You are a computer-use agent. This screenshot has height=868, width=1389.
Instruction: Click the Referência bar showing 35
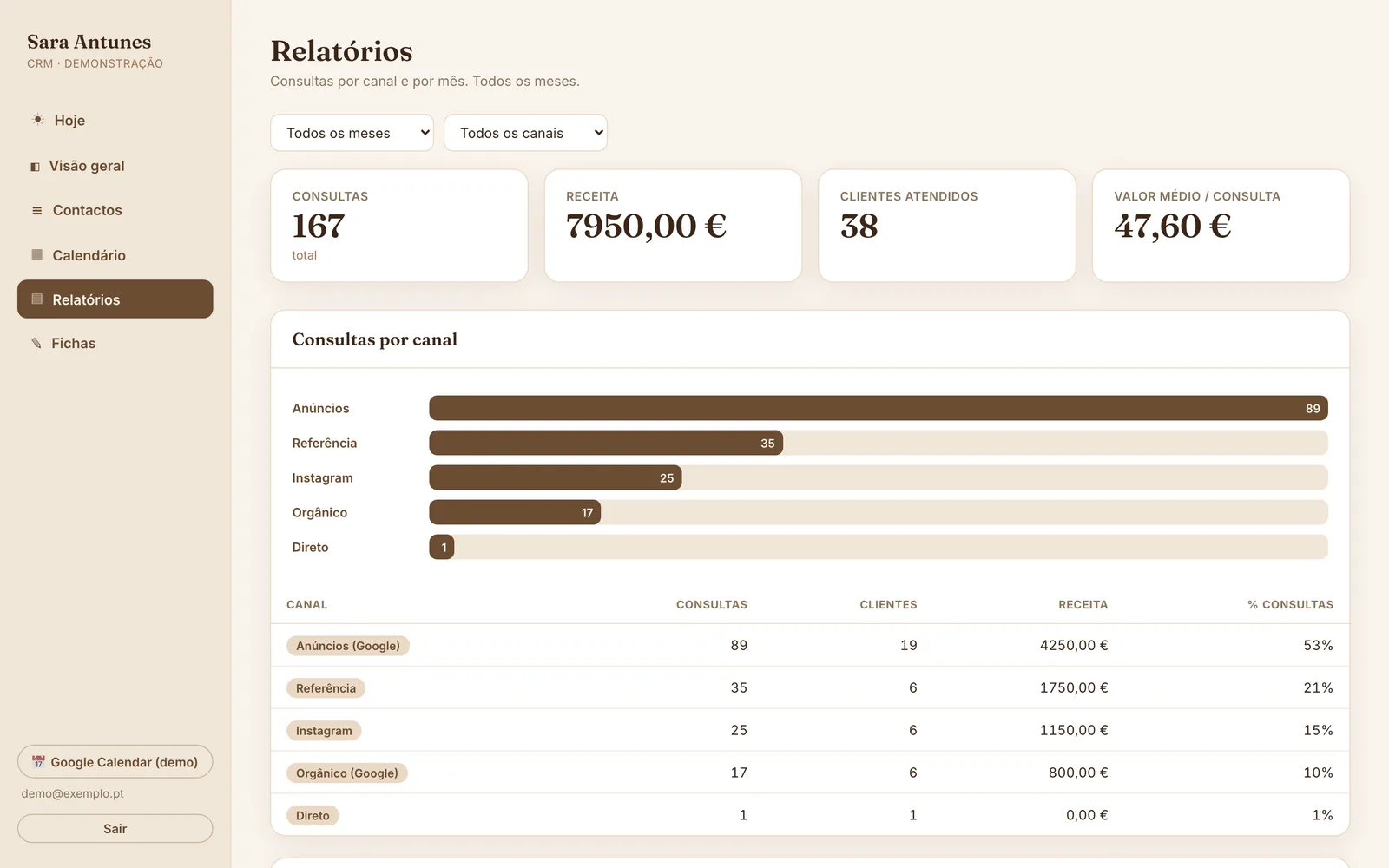click(x=606, y=443)
